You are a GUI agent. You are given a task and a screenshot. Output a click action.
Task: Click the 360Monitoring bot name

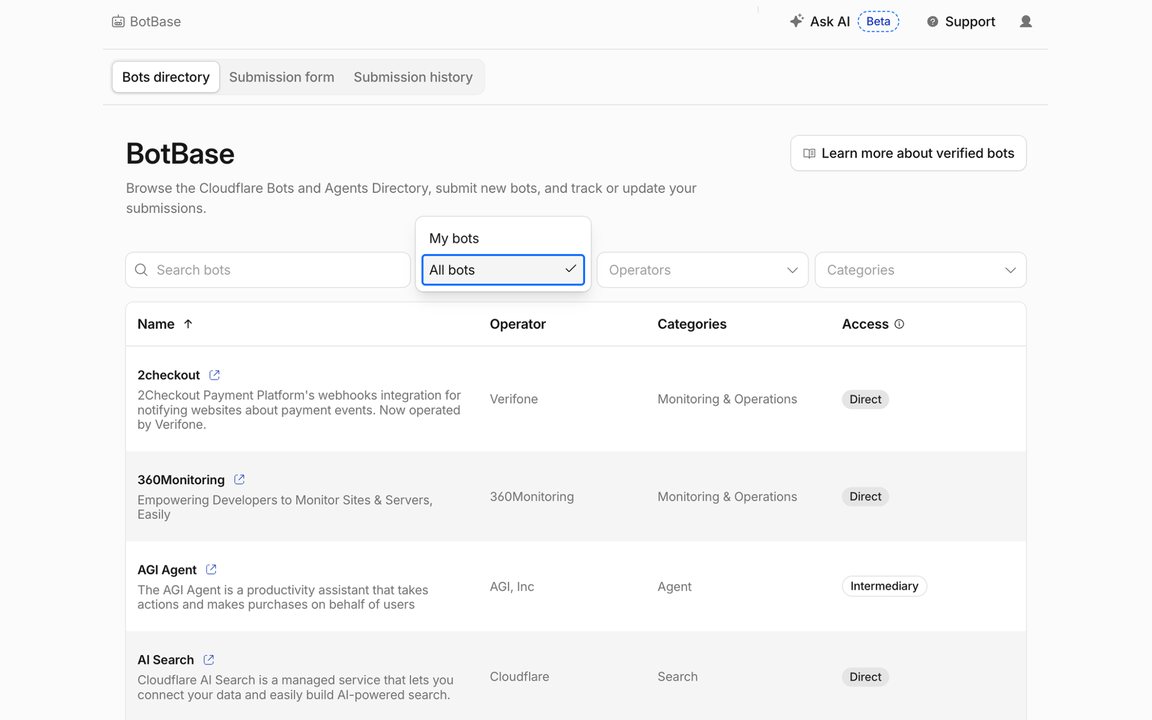point(181,480)
